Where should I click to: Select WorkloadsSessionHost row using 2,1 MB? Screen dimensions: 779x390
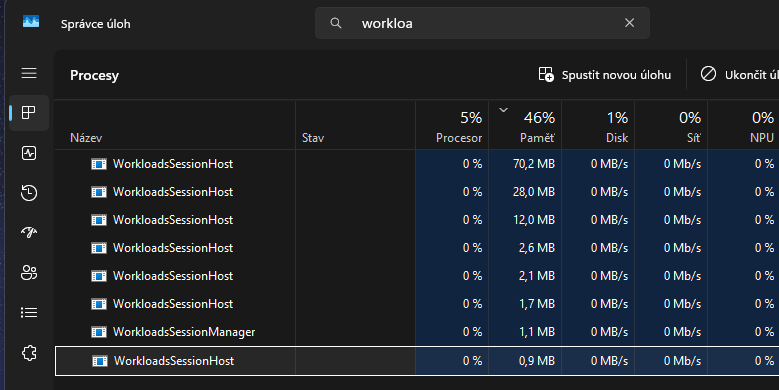(417, 276)
